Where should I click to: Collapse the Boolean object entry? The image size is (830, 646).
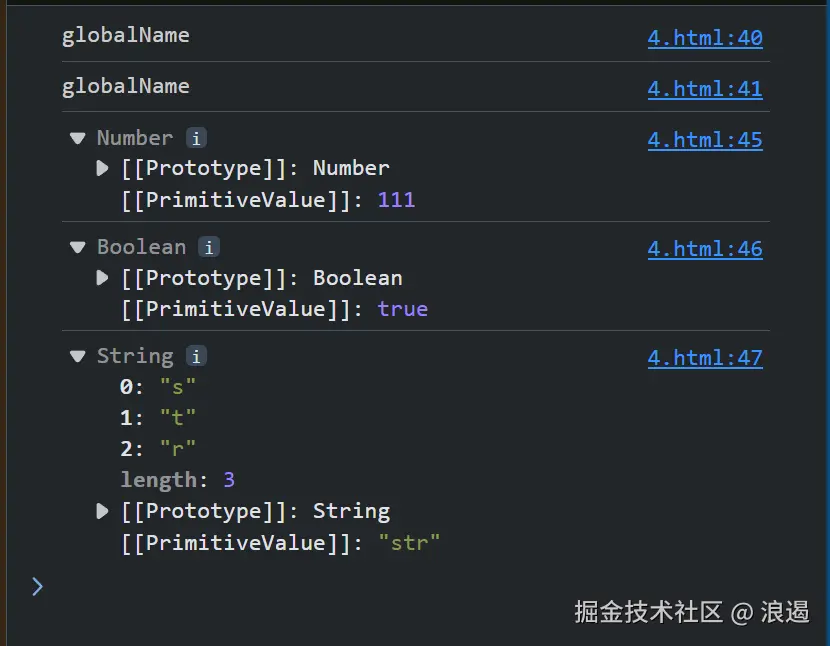[x=77, y=247]
